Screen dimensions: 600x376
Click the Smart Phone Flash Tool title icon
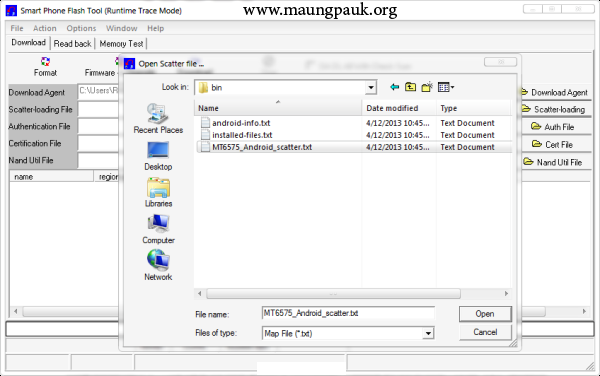[11, 11]
